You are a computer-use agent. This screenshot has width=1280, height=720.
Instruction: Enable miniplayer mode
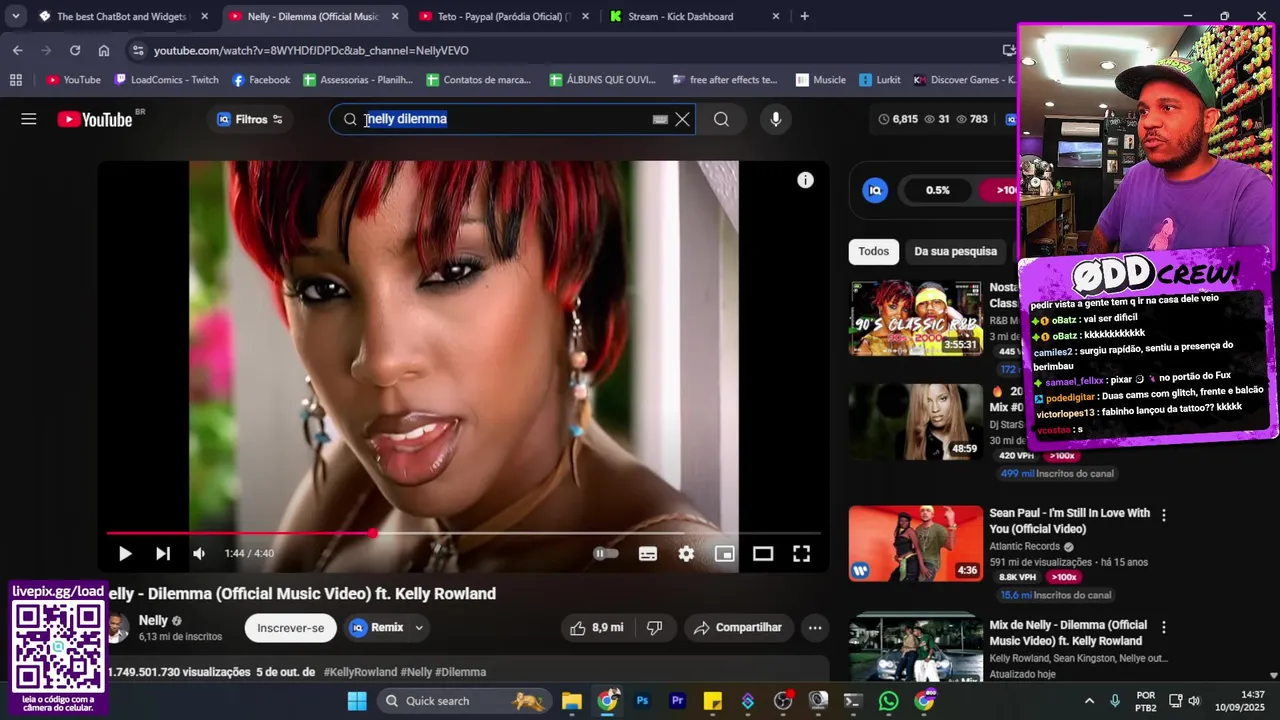coord(724,553)
